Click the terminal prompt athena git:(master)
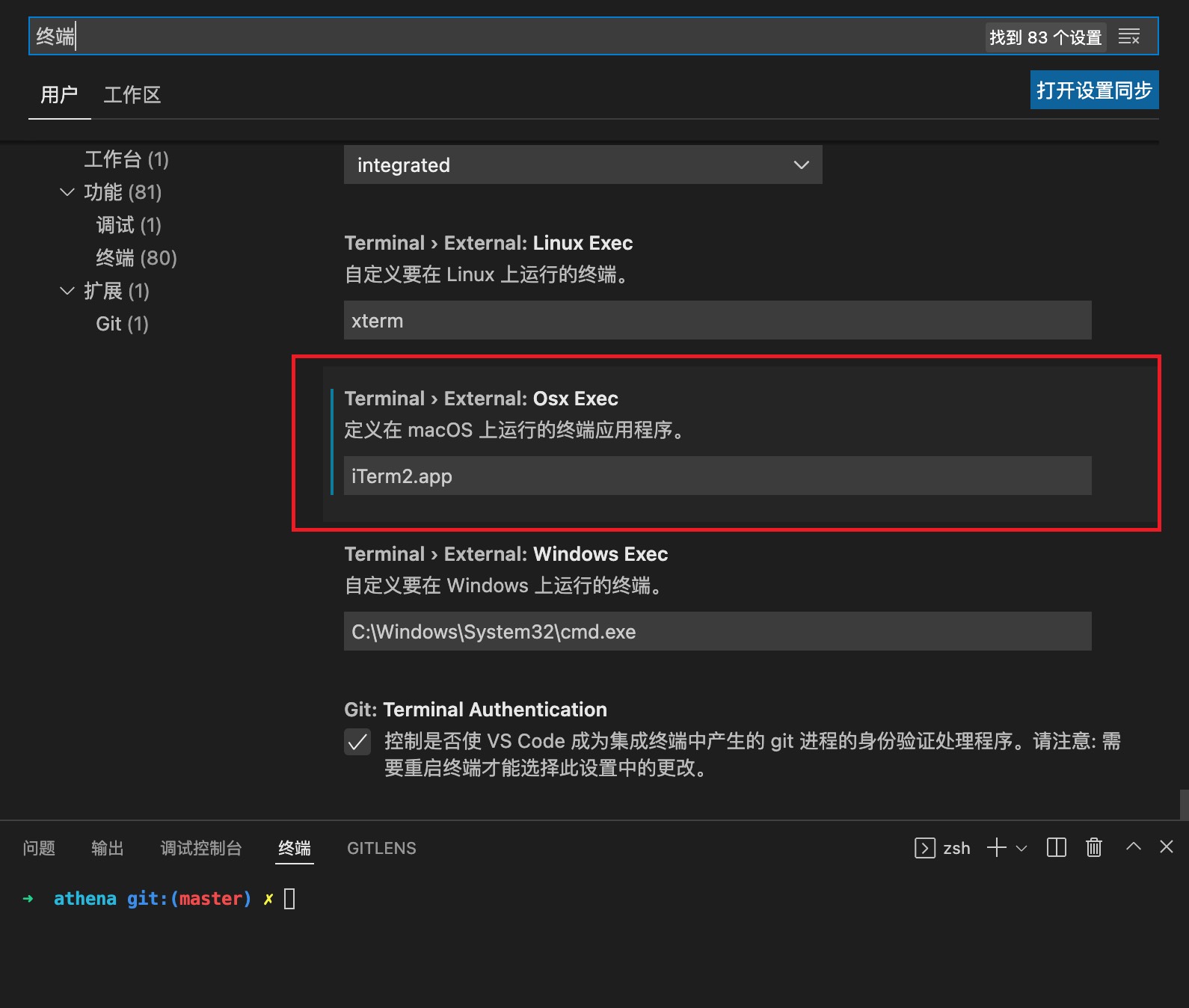 (153, 898)
